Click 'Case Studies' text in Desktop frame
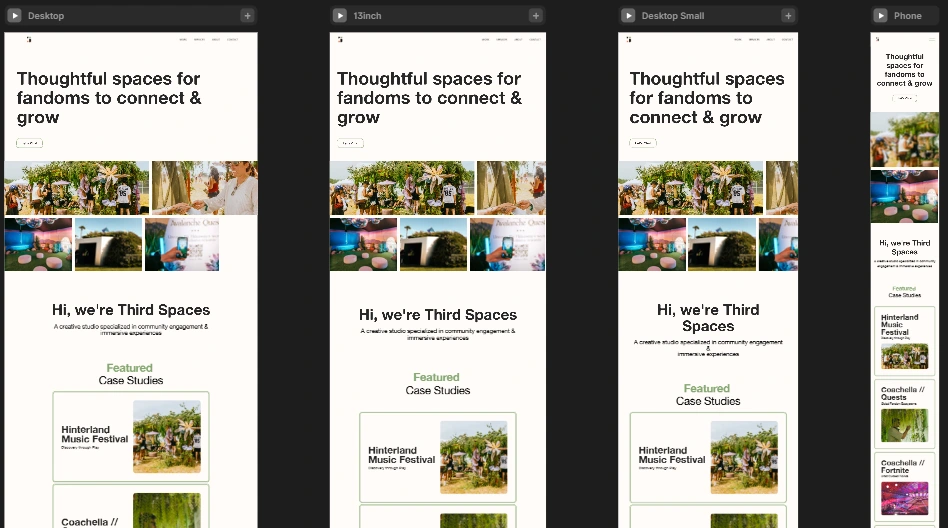The height and width of the screenshot is (528, 948). (131, 380)
